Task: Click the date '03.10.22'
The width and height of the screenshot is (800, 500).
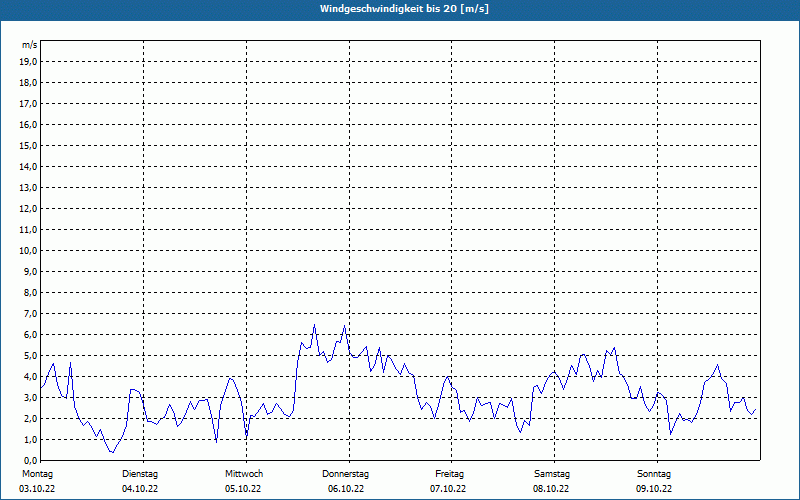Action: pos(37,489)
